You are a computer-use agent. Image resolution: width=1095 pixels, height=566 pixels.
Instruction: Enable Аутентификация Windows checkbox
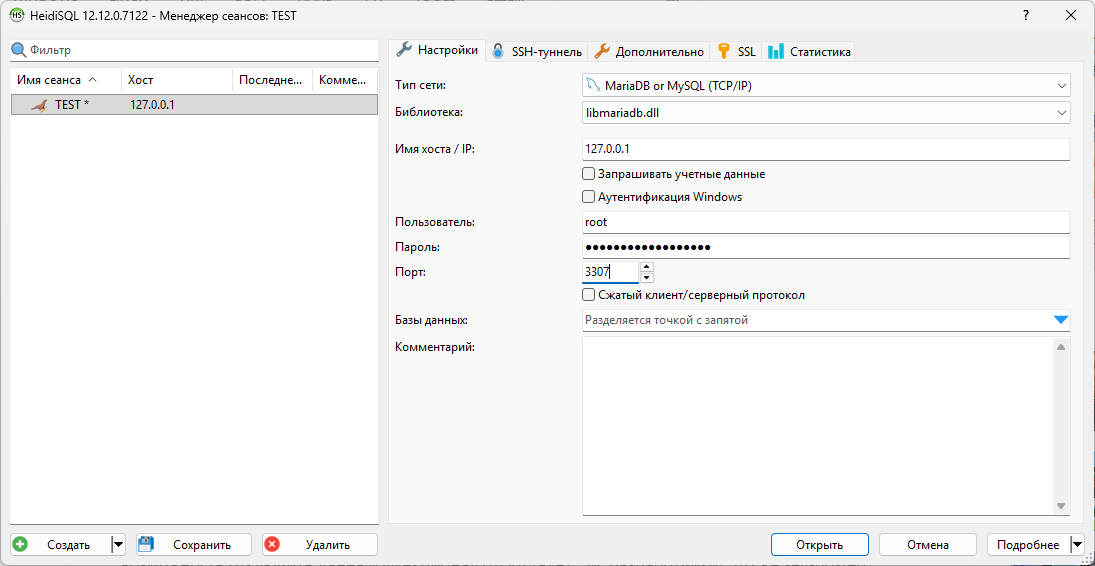coord(588,197)
